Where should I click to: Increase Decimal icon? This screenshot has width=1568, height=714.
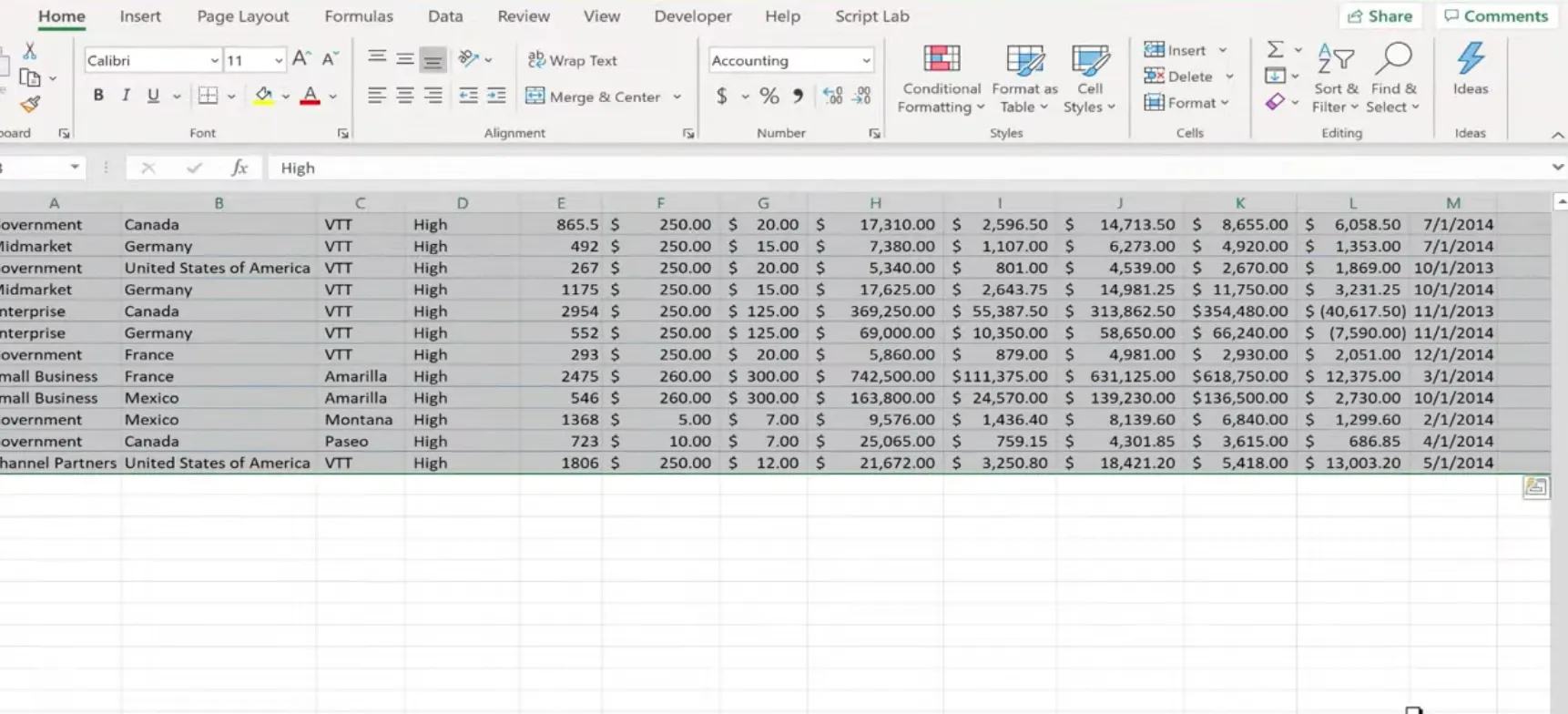coord(832,96)
